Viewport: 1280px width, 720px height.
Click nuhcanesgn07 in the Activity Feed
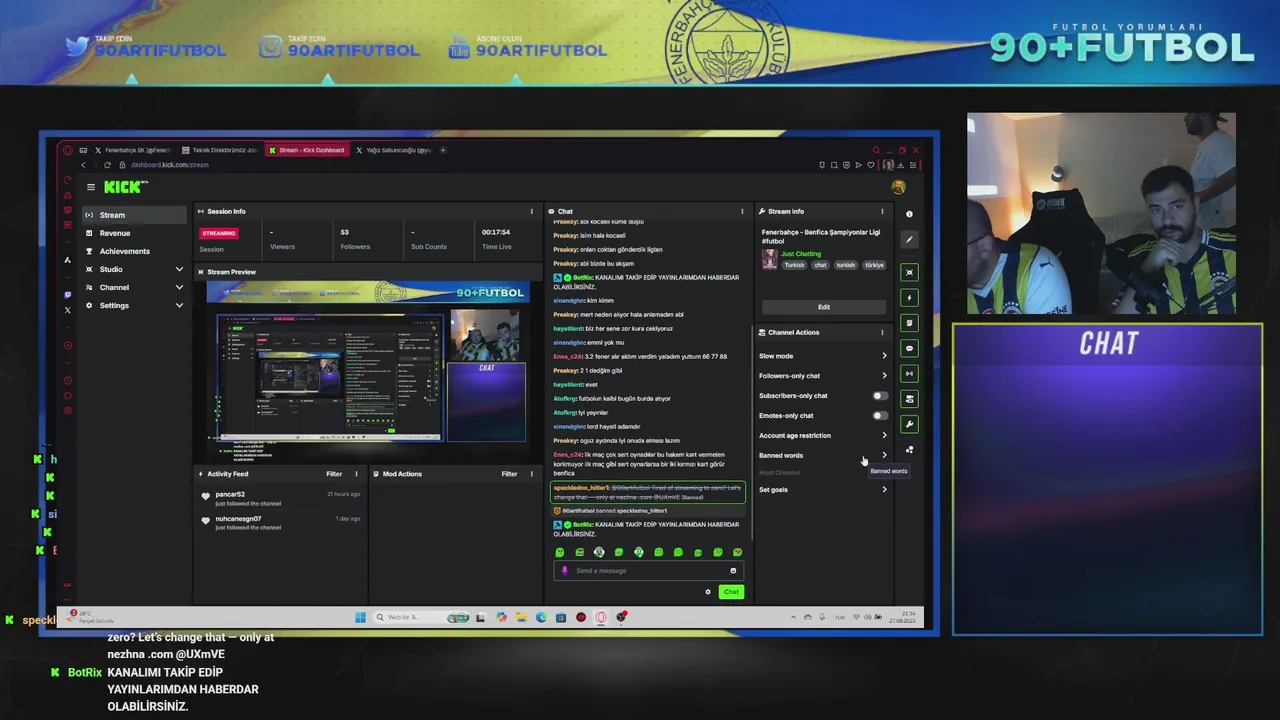[238, 519]
